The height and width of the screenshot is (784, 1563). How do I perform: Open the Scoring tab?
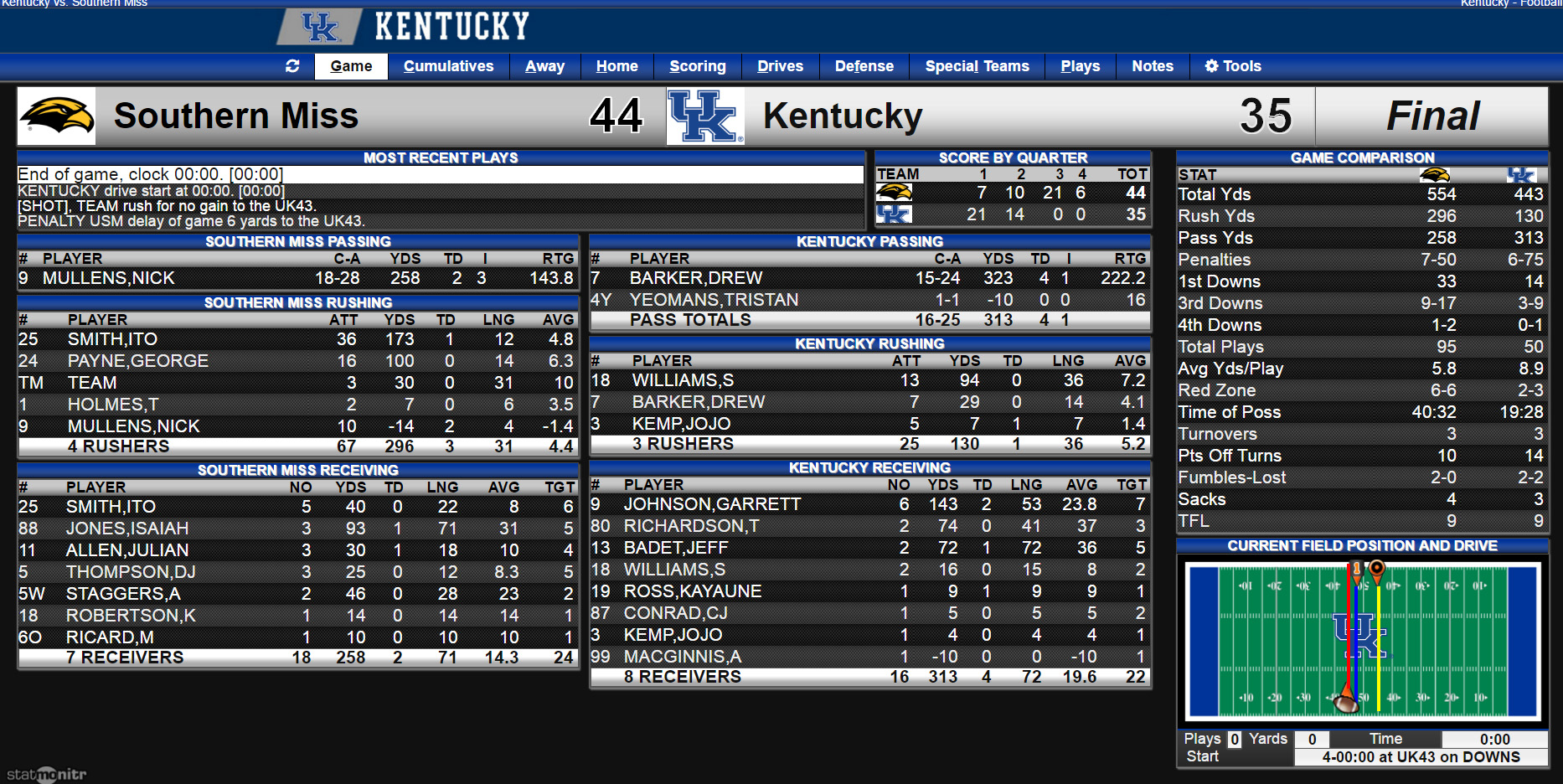(697, 66)
